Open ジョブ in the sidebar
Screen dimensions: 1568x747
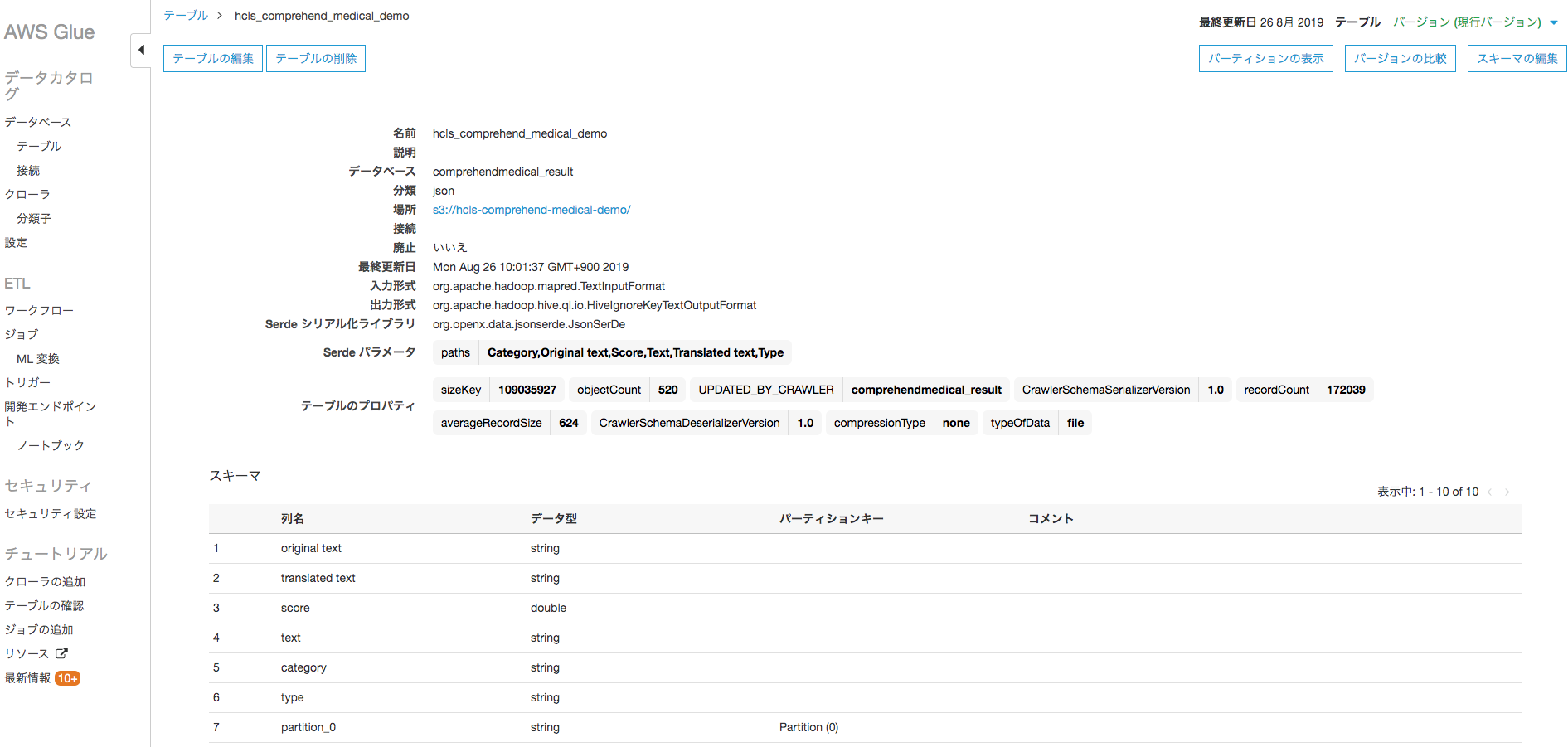[22, 334]
